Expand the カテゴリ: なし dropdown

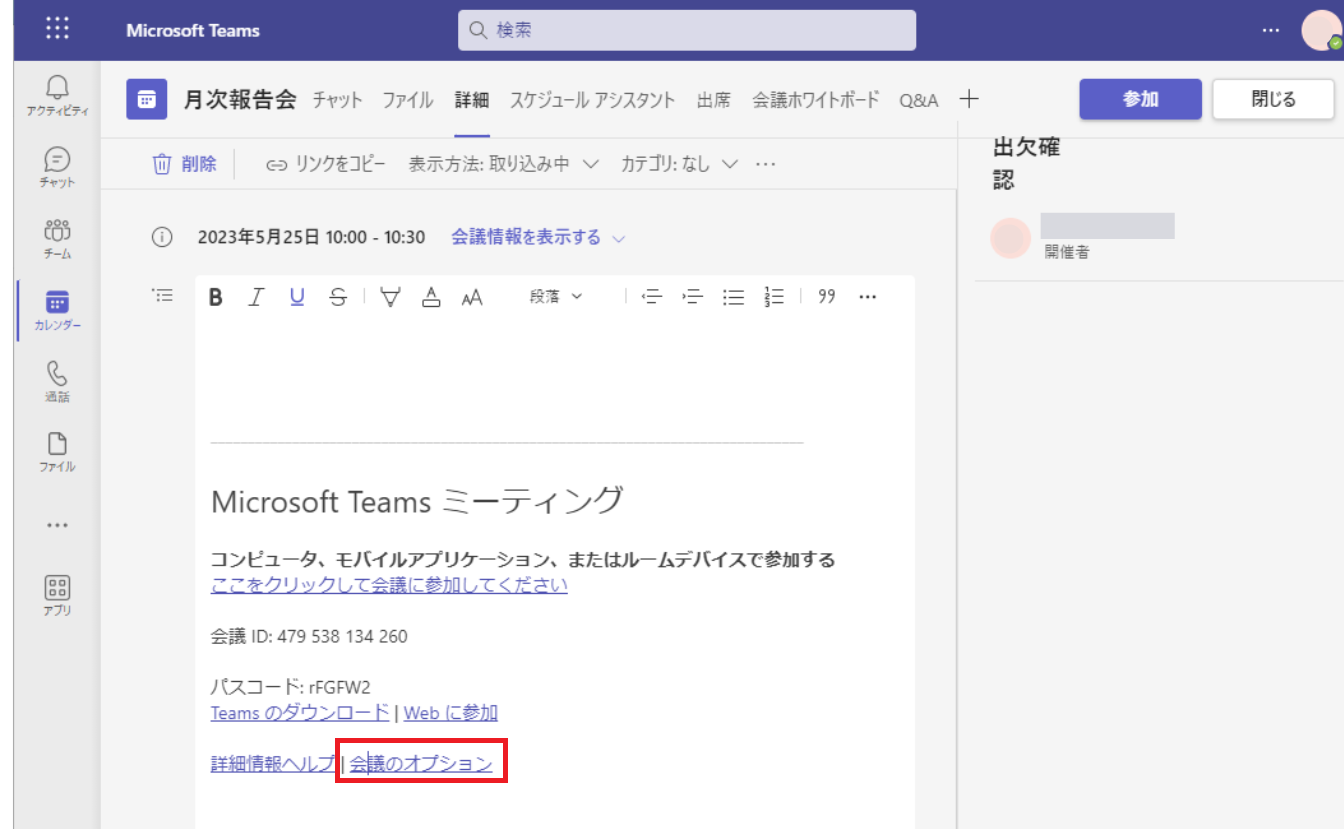pyautogui.click(x=679, y=164)
